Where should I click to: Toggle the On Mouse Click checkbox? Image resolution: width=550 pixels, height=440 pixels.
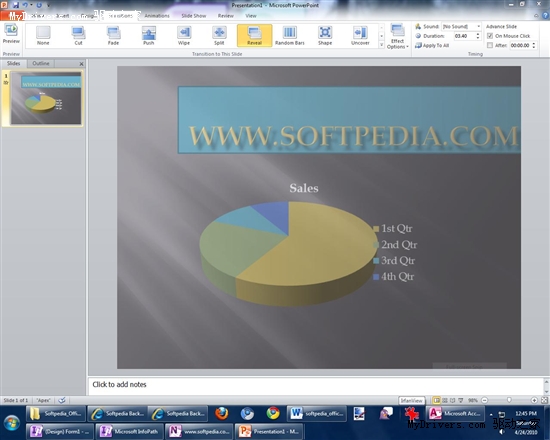[x=490, y=36]
